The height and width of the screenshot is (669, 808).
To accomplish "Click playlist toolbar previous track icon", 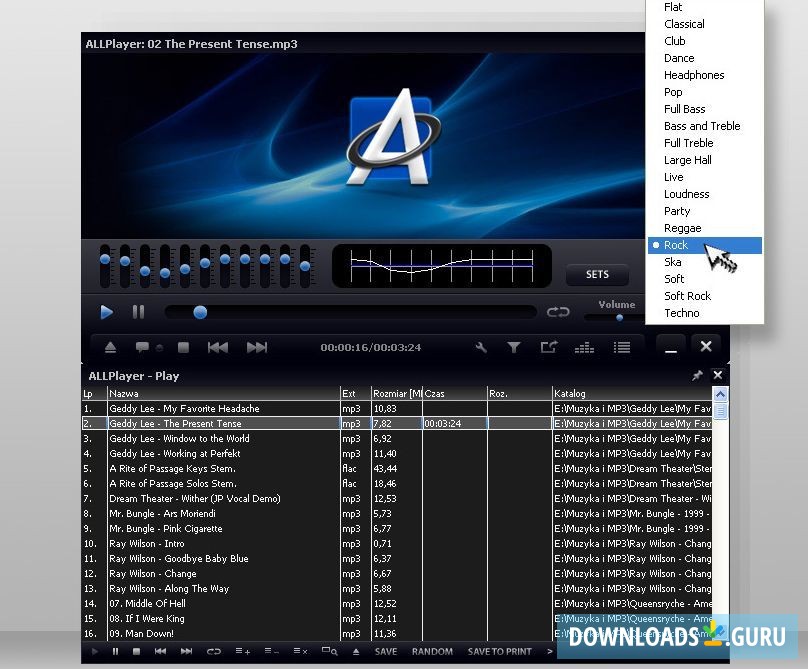I will [x=160, y=651].
